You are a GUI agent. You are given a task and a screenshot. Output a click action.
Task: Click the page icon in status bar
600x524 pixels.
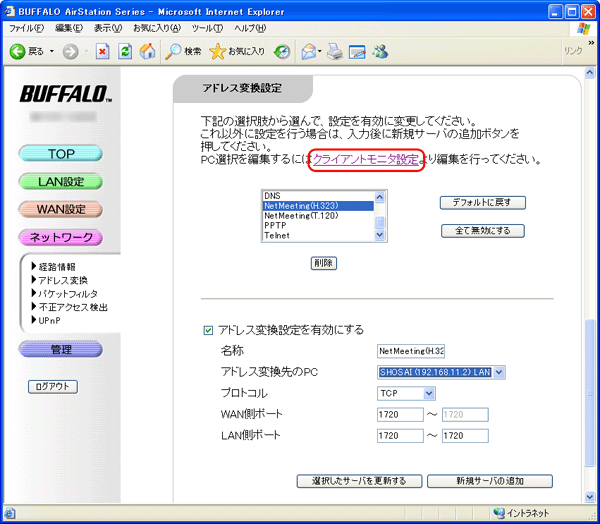click(x=10, y=513)
